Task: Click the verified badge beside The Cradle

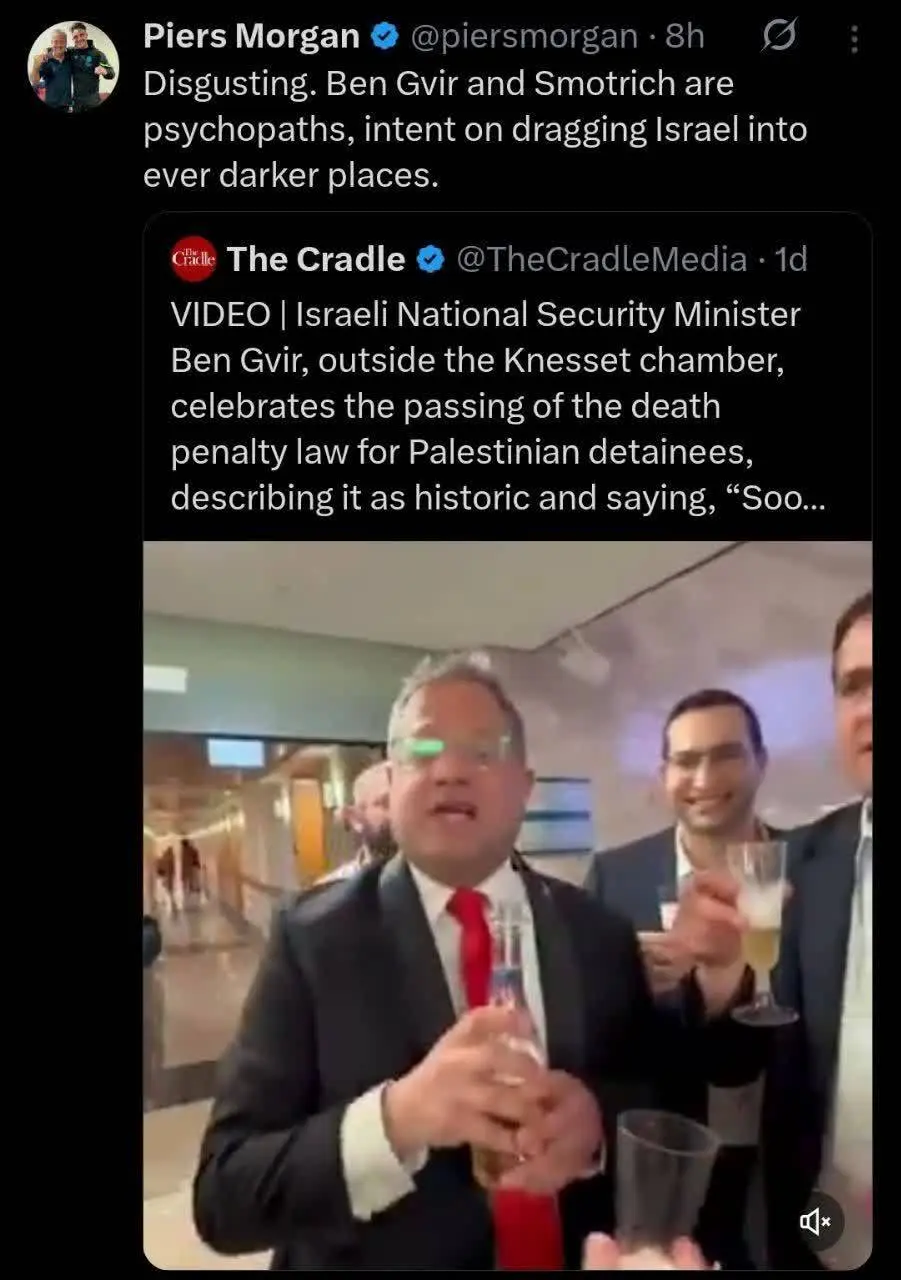Action: tap(431, 260)
